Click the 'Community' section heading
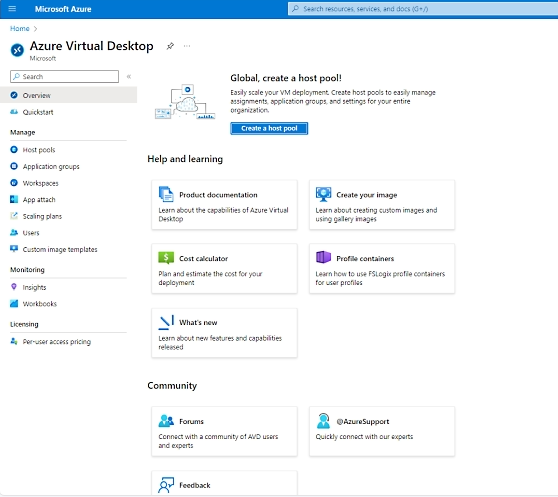The image size is (558, 497). point(172,386)
